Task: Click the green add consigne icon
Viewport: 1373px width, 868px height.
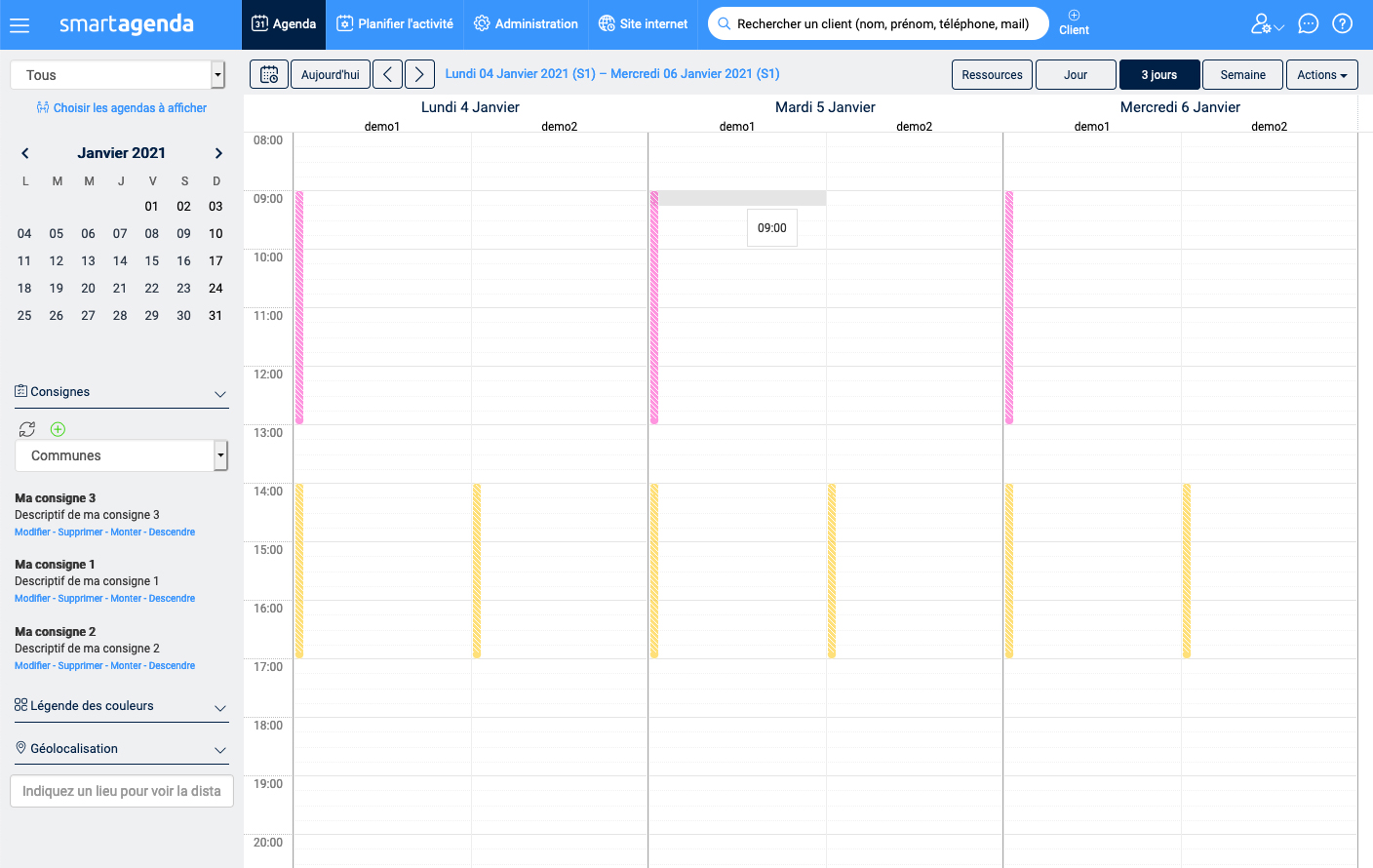Action: (x=58, y=429)
